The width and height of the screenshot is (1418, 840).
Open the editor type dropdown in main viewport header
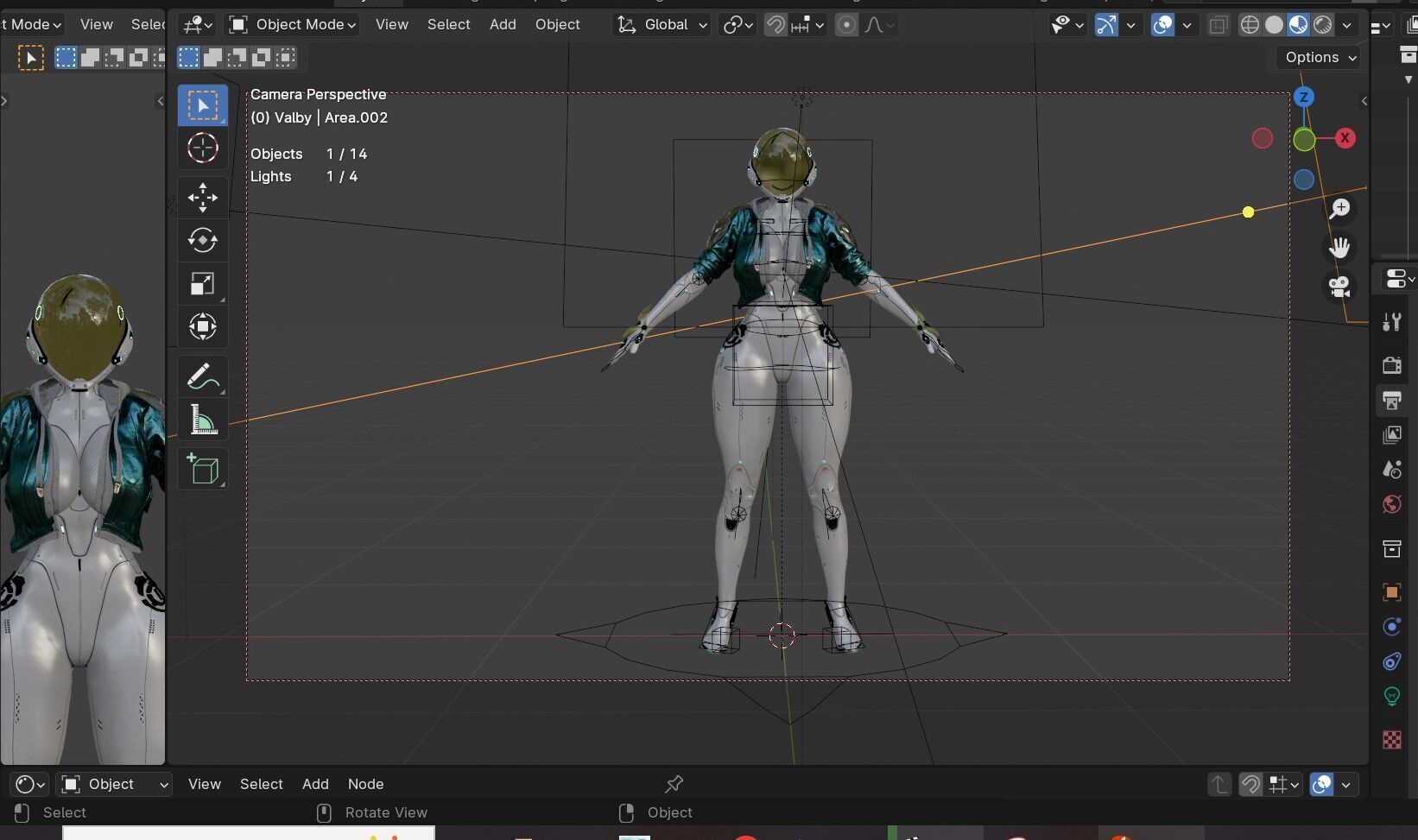[198, 25]
